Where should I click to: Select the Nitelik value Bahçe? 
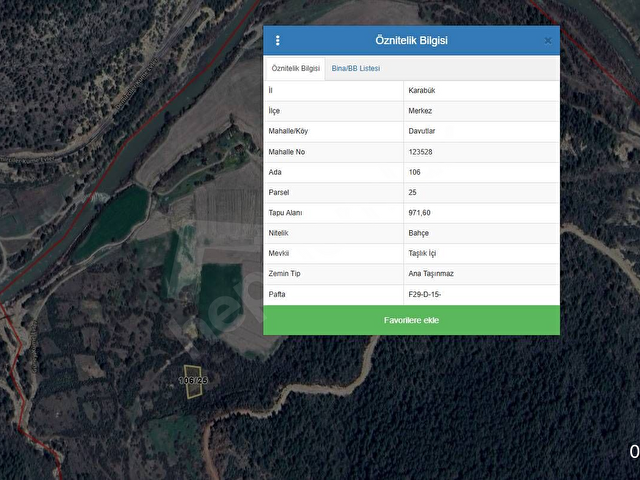point(418,233)
